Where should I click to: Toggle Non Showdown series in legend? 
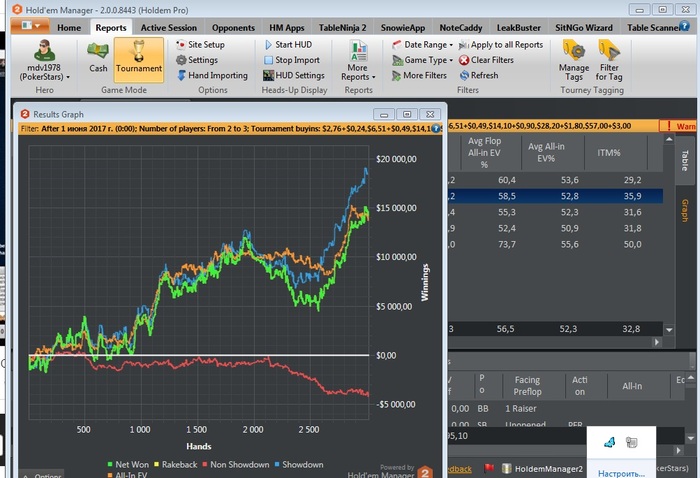pyautogui.click(x=236, y=465)
